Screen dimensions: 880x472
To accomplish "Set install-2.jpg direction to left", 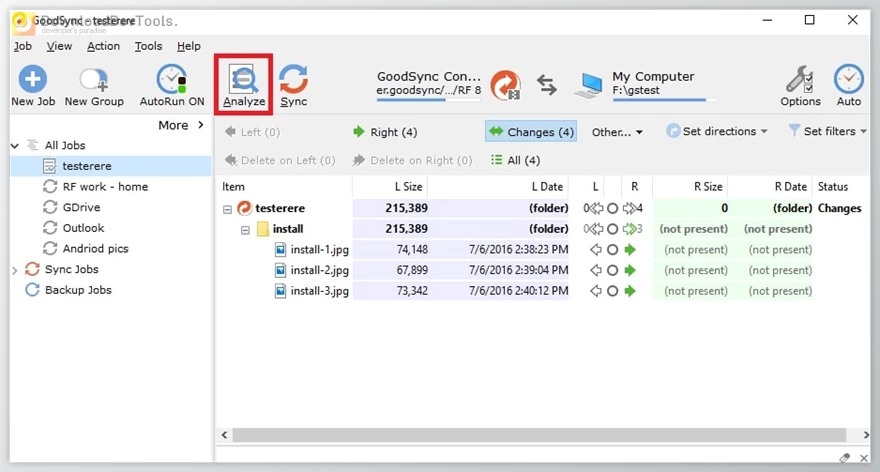I will pos(595,271).
